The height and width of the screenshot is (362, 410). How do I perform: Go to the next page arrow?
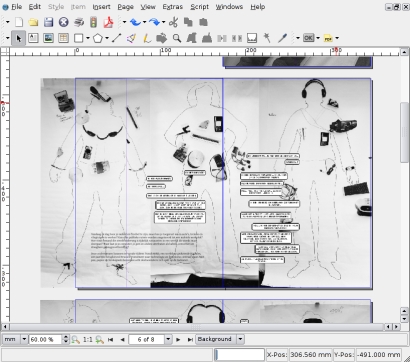click(178, 339)
